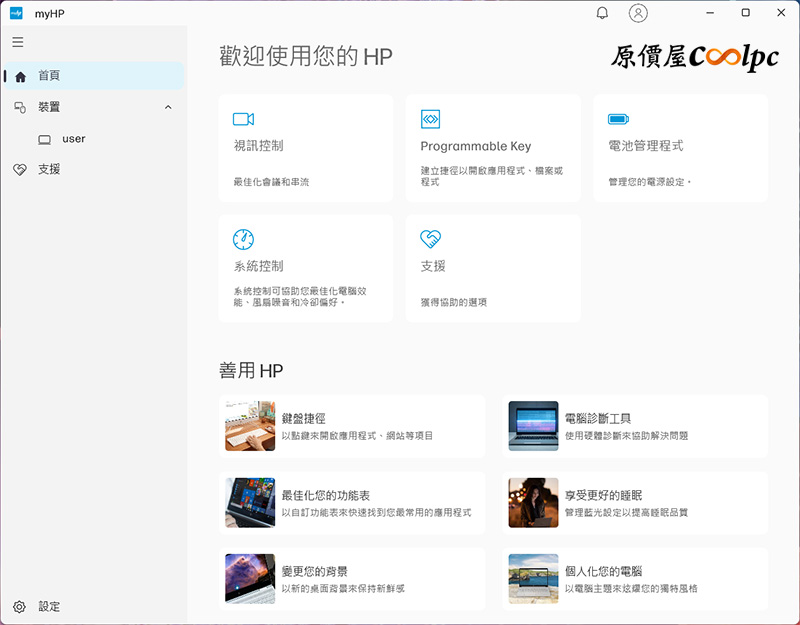Click the 最佳化您的功能表 thumbnail

coord(250,503)
